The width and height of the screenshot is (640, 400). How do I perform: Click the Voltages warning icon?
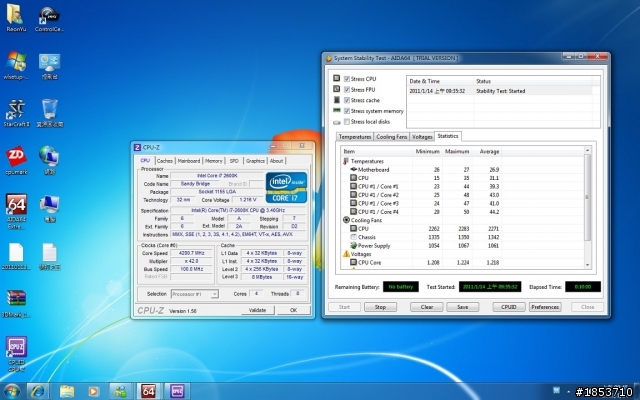(346, 253)
